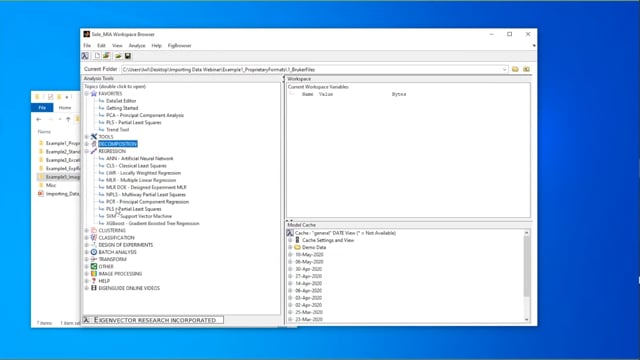Select PCR - Principal Component Regression
The width and height of the screenshot is (640, 360).
147,202
